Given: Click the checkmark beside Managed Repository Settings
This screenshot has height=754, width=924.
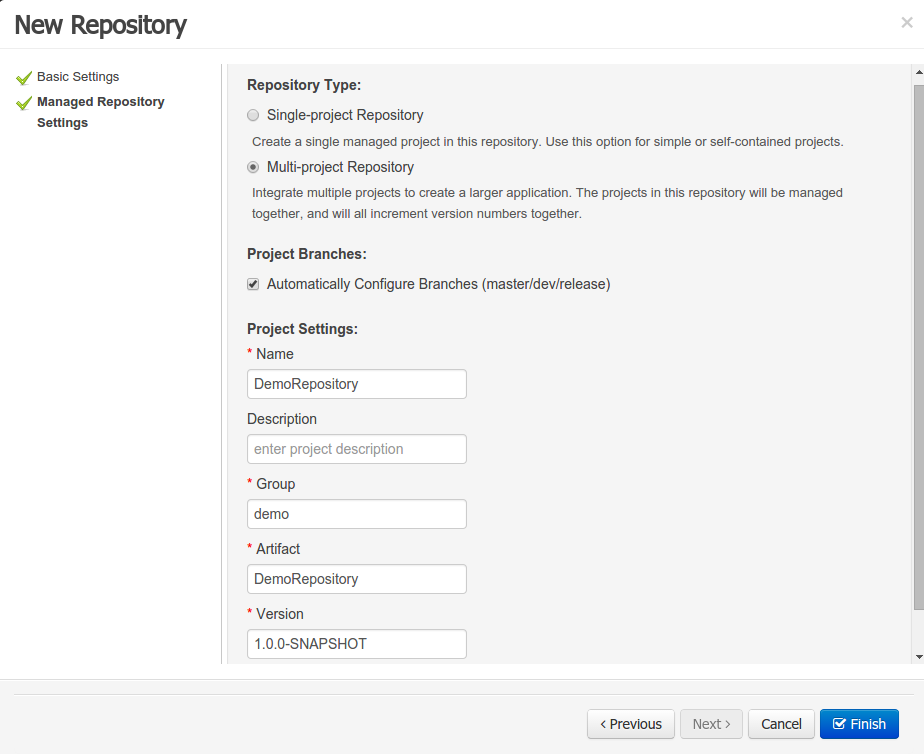Looking at the screenshot, I should tap(24, 103).
